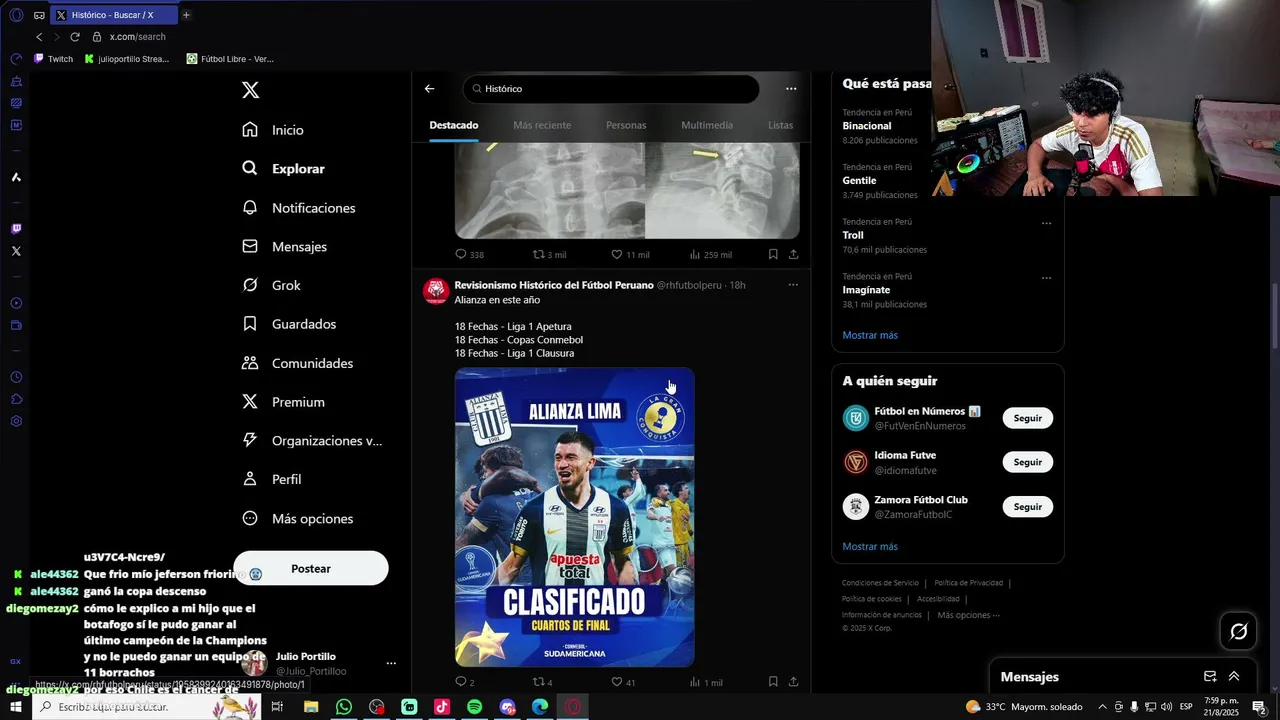Open Premium in X sidebar
This screenshot has height=720, width=1280.
(283, 402)
